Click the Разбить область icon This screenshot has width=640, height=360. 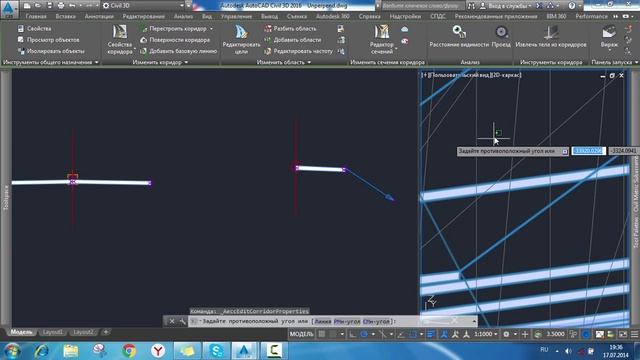tap(268, 29)
